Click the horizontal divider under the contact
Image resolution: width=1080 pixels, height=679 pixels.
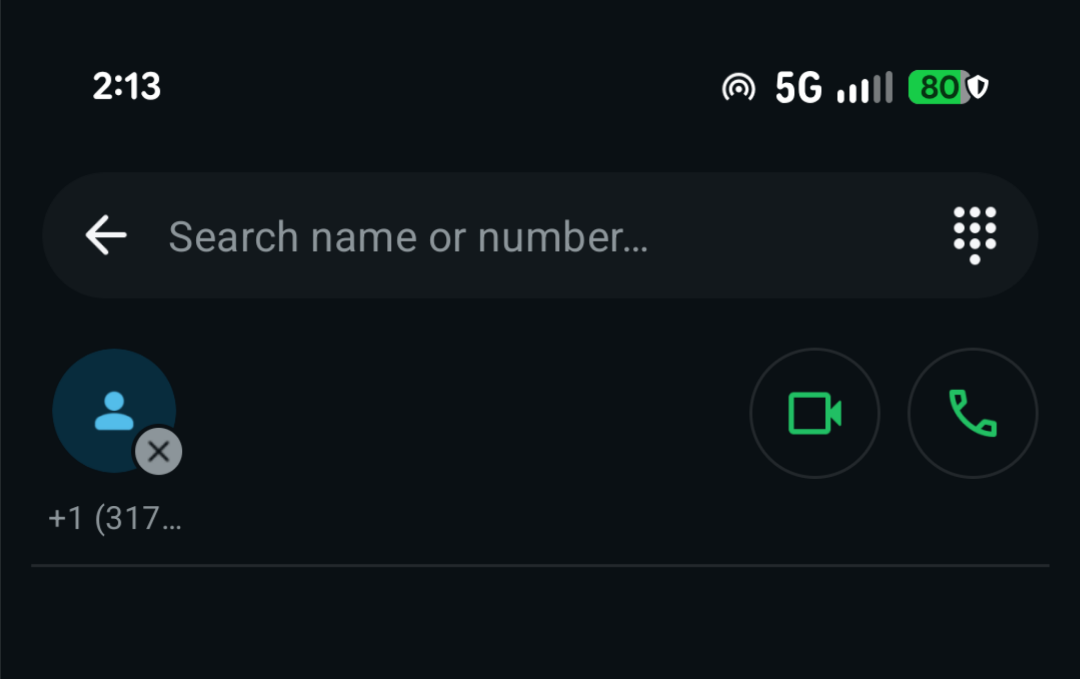tap(540, 566)
